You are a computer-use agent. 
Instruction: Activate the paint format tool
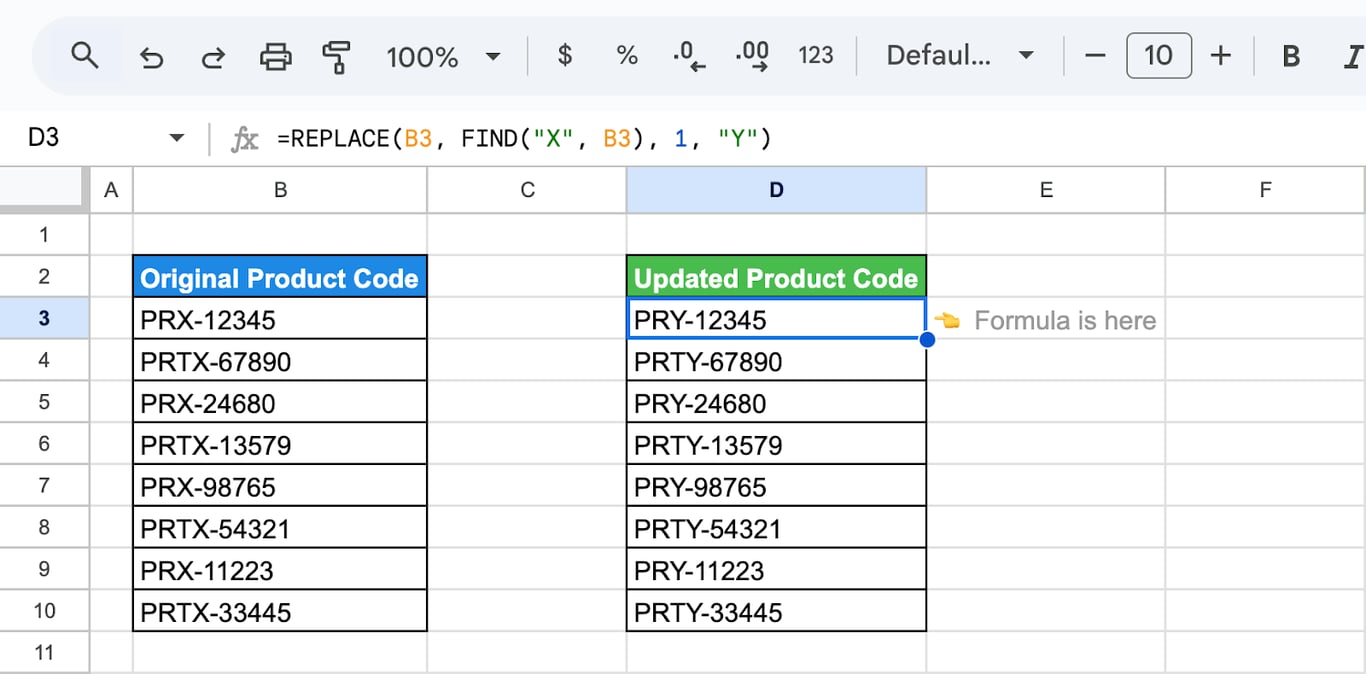[x=337, y=56]
